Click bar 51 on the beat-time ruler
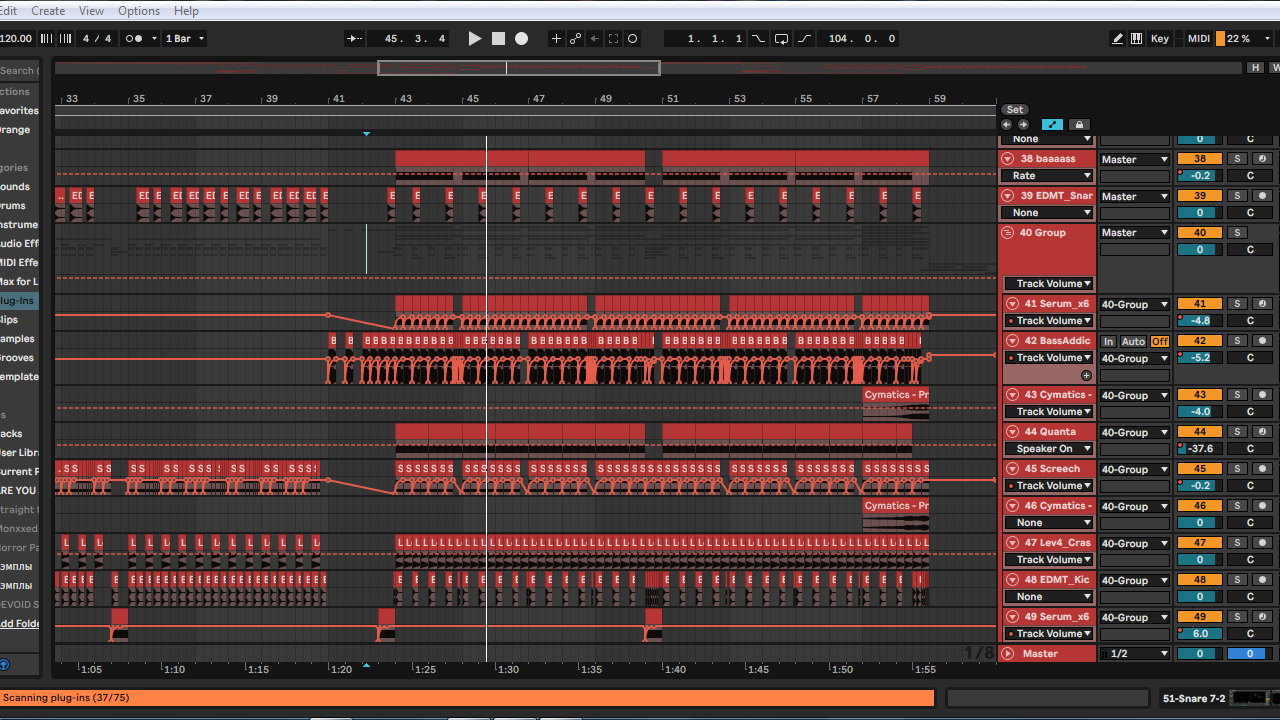Screen dimensions: 1280x720 (673, 99)
